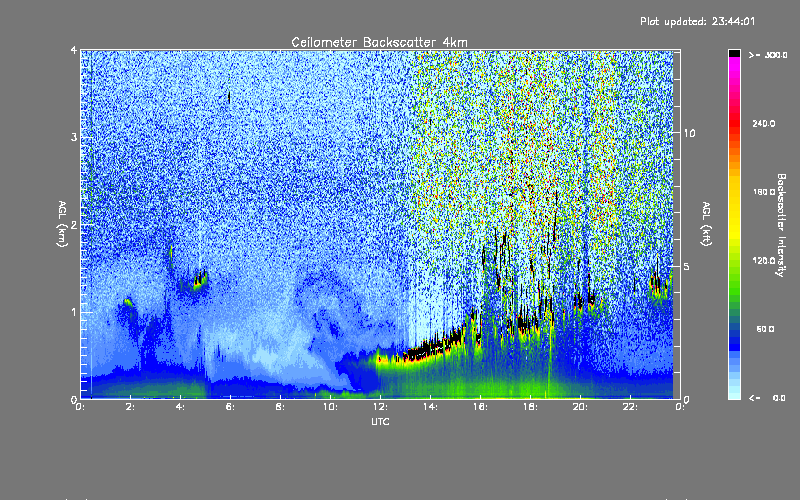Click the 'AGL (kft)' right axis label
Screen dimensions: 800x500
click(x=706, y=224)
